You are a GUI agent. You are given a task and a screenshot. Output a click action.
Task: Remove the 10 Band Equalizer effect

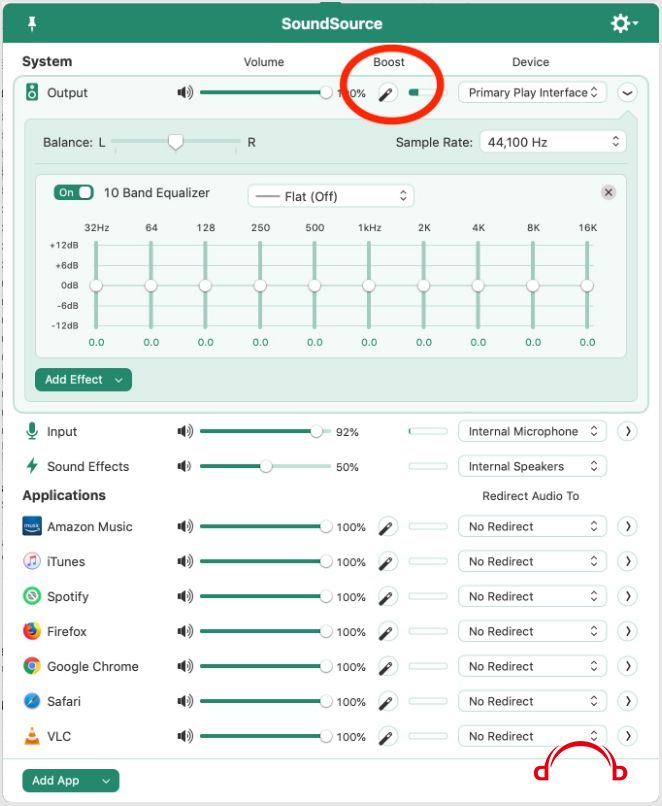pyautogui.click(x=609, y=192)
